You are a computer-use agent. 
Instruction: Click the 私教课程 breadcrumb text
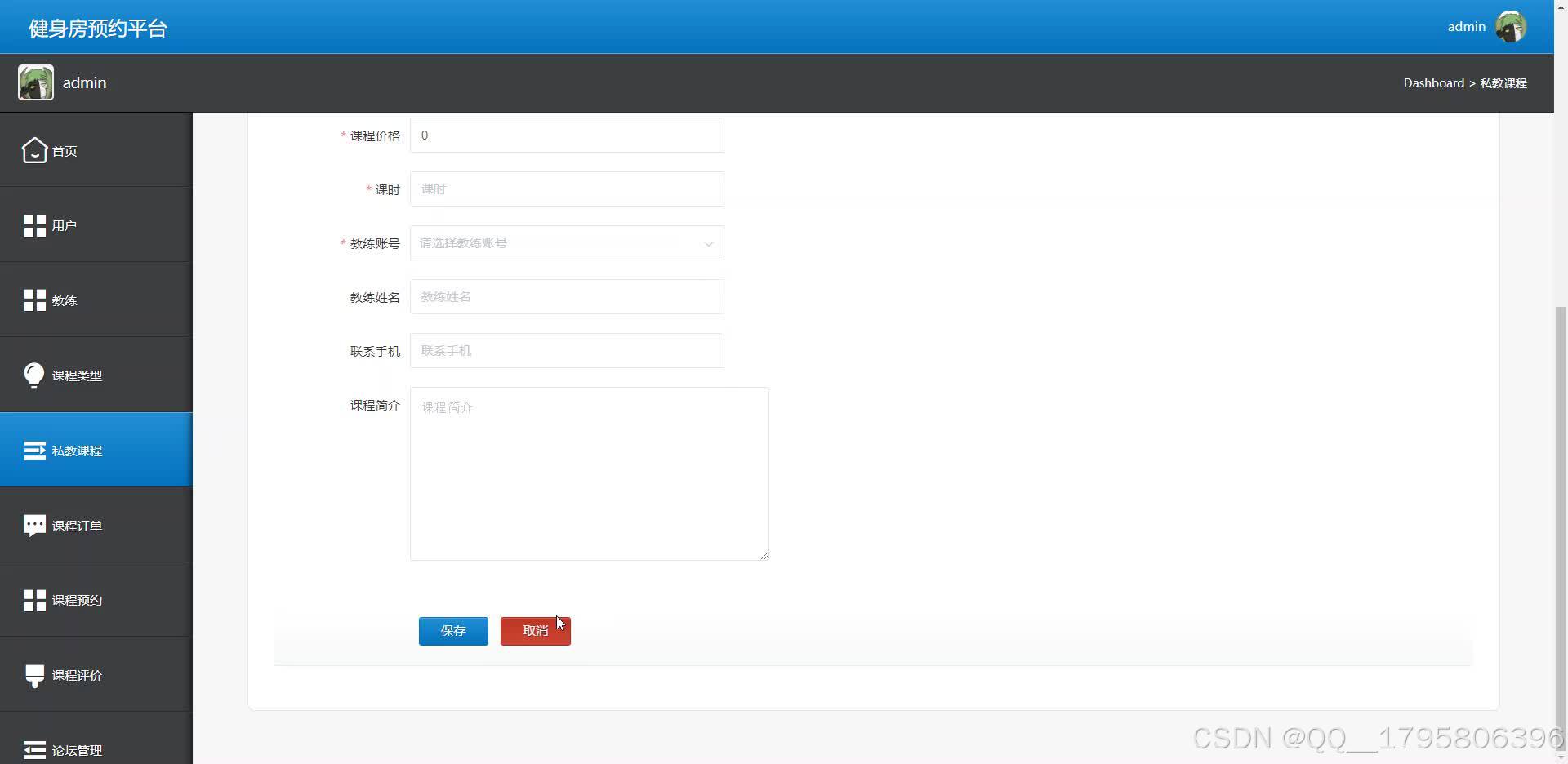point(1503,83)
